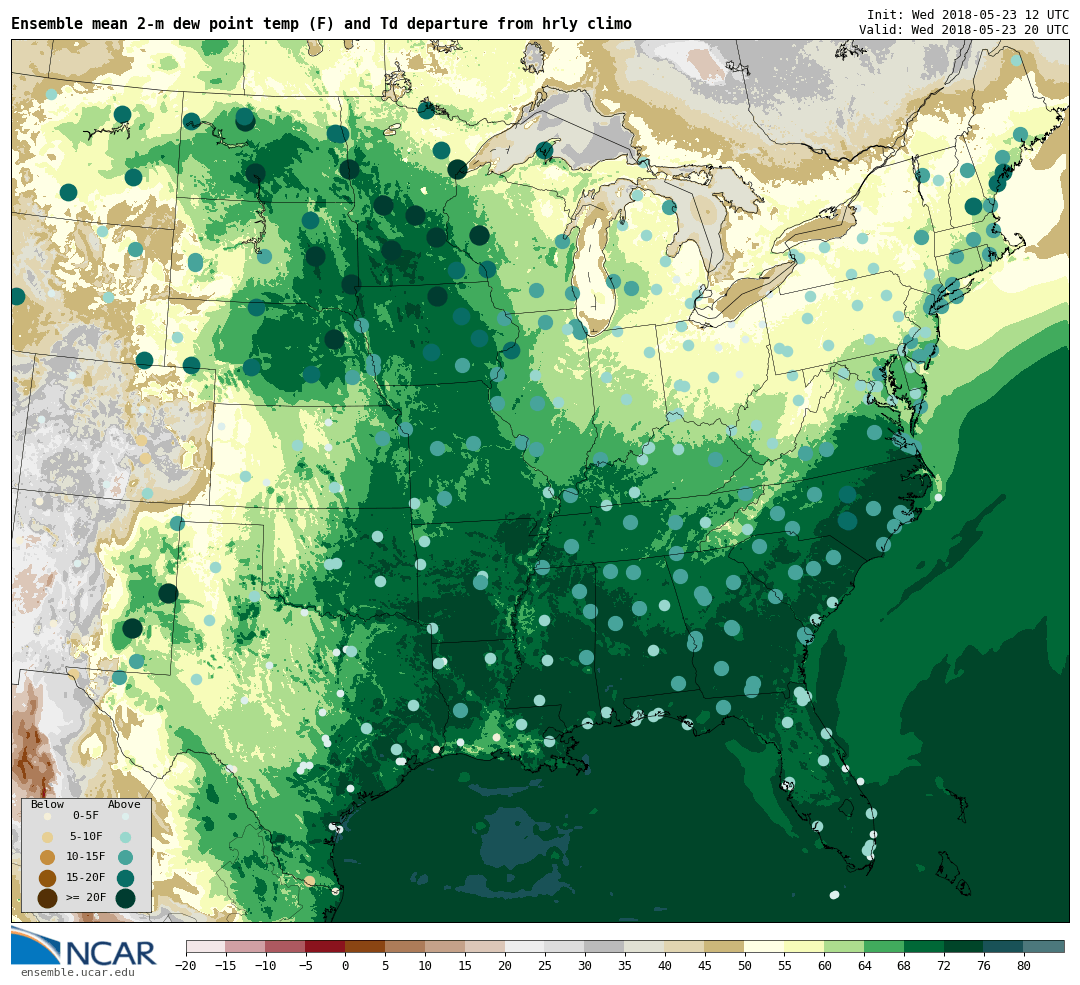This screenshot has height=985, width=1080.
Task: Click the above-climo >= 20F darkest green circle
Action: (125, 899)
